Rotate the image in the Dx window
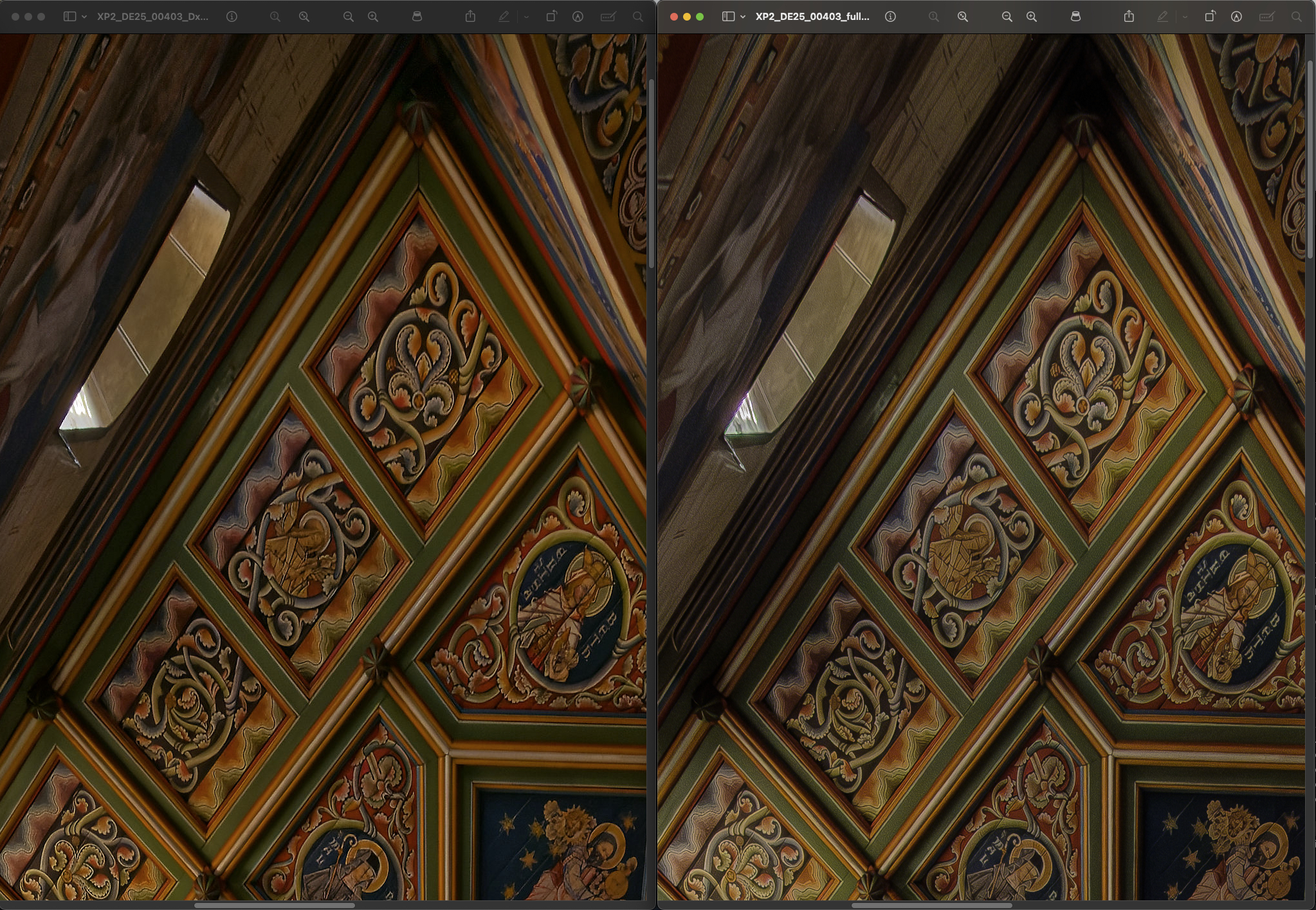The height and width of the screenshot is (910, 1316). point(551,17)
